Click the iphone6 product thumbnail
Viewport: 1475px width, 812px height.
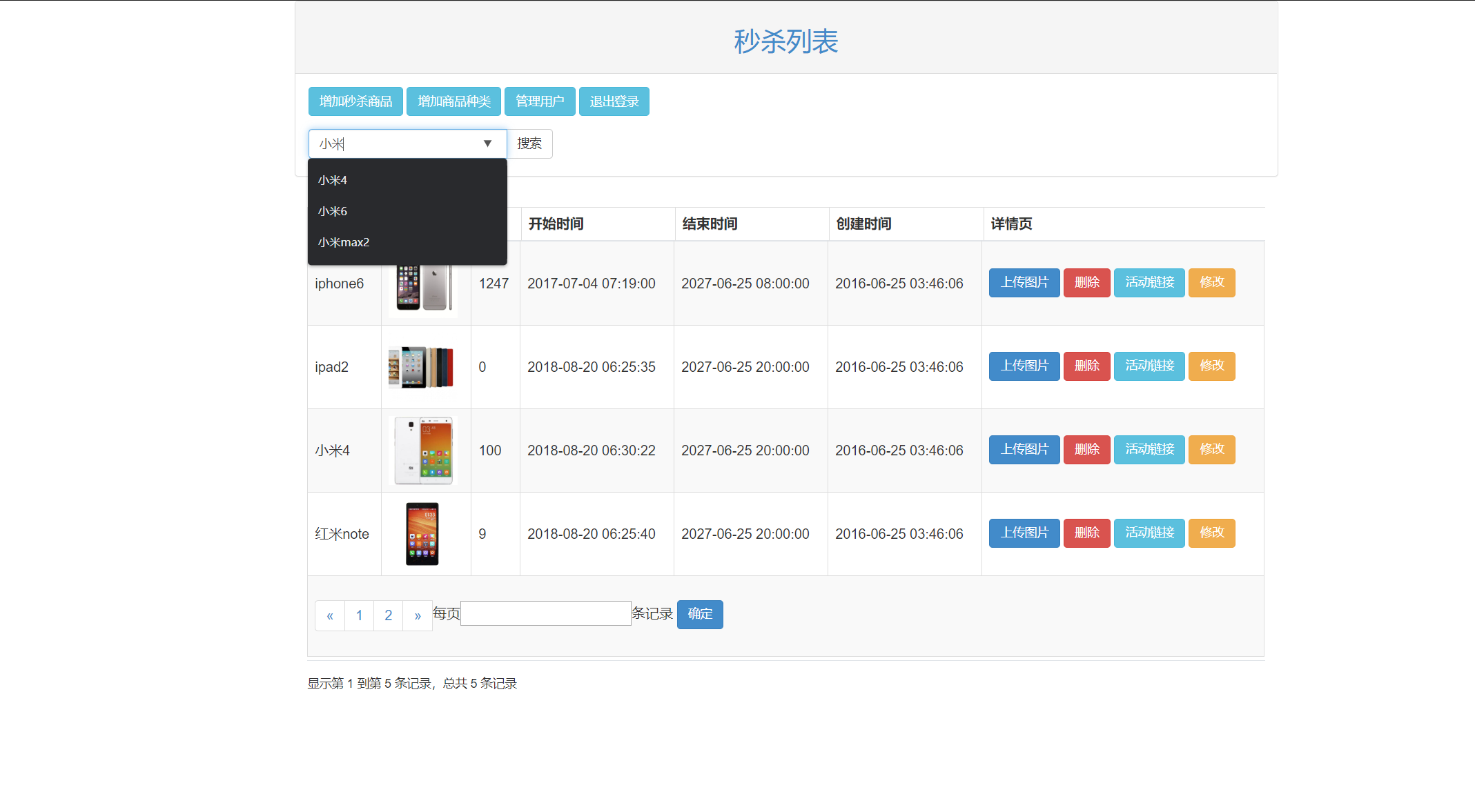[423, 290]
